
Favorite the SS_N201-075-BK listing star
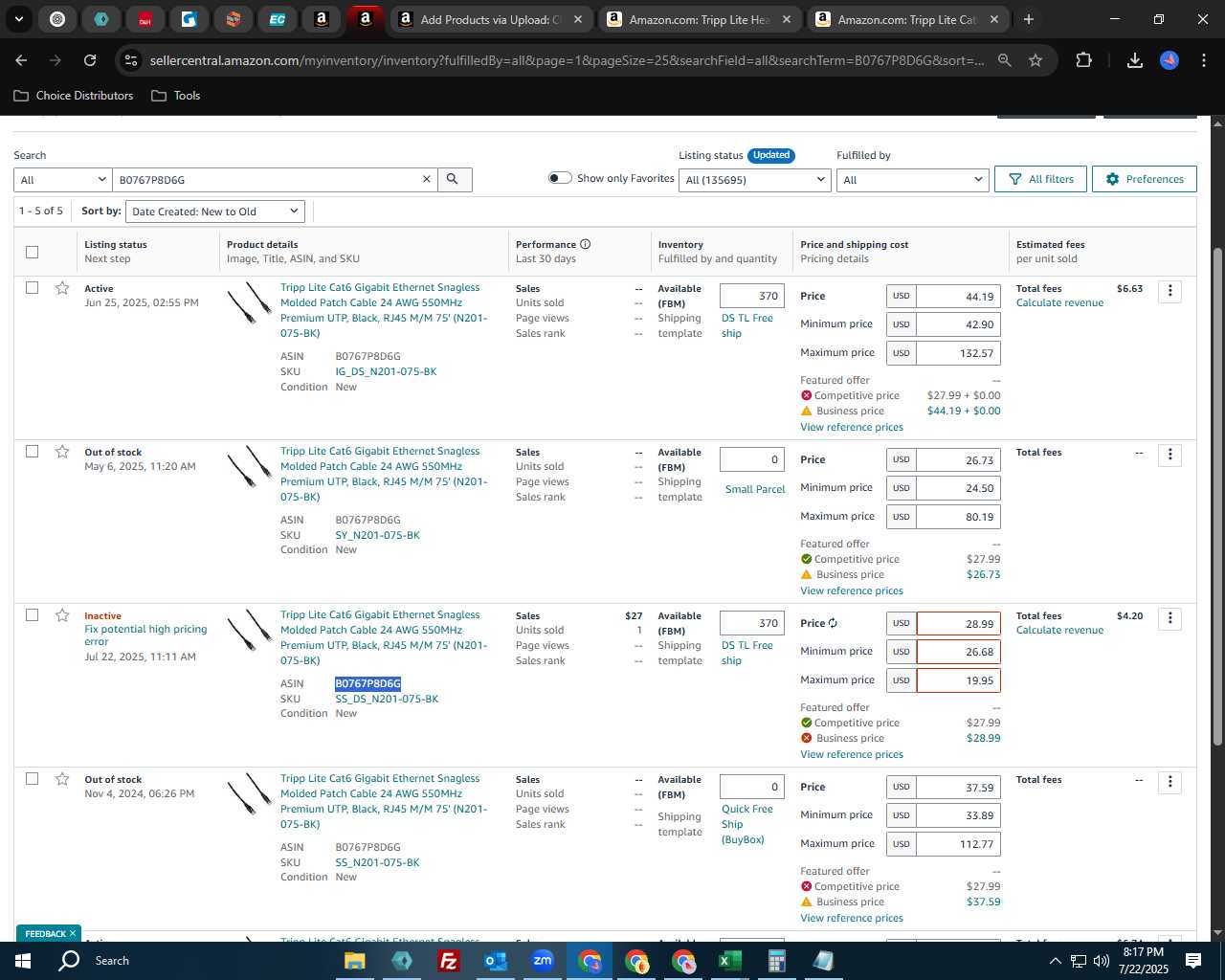(x=62, y=779)
